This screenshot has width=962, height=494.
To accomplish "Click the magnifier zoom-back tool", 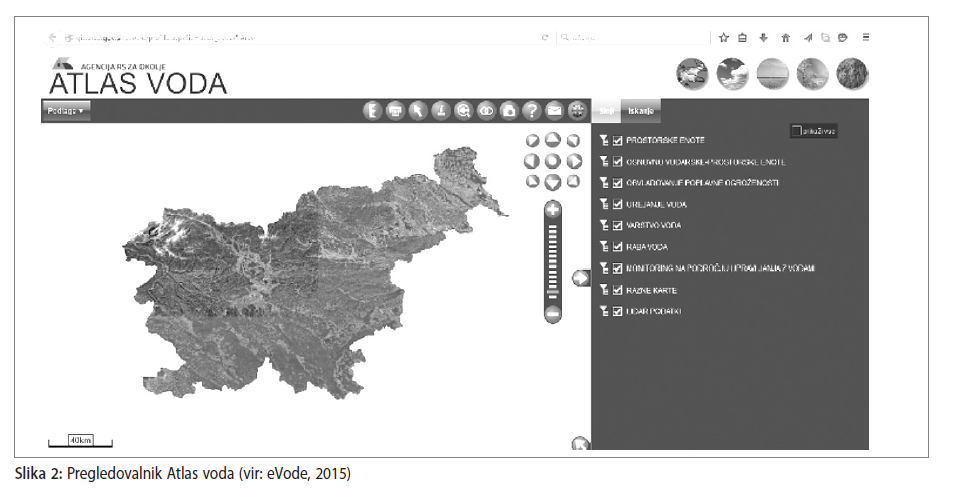I will point(464,110).
